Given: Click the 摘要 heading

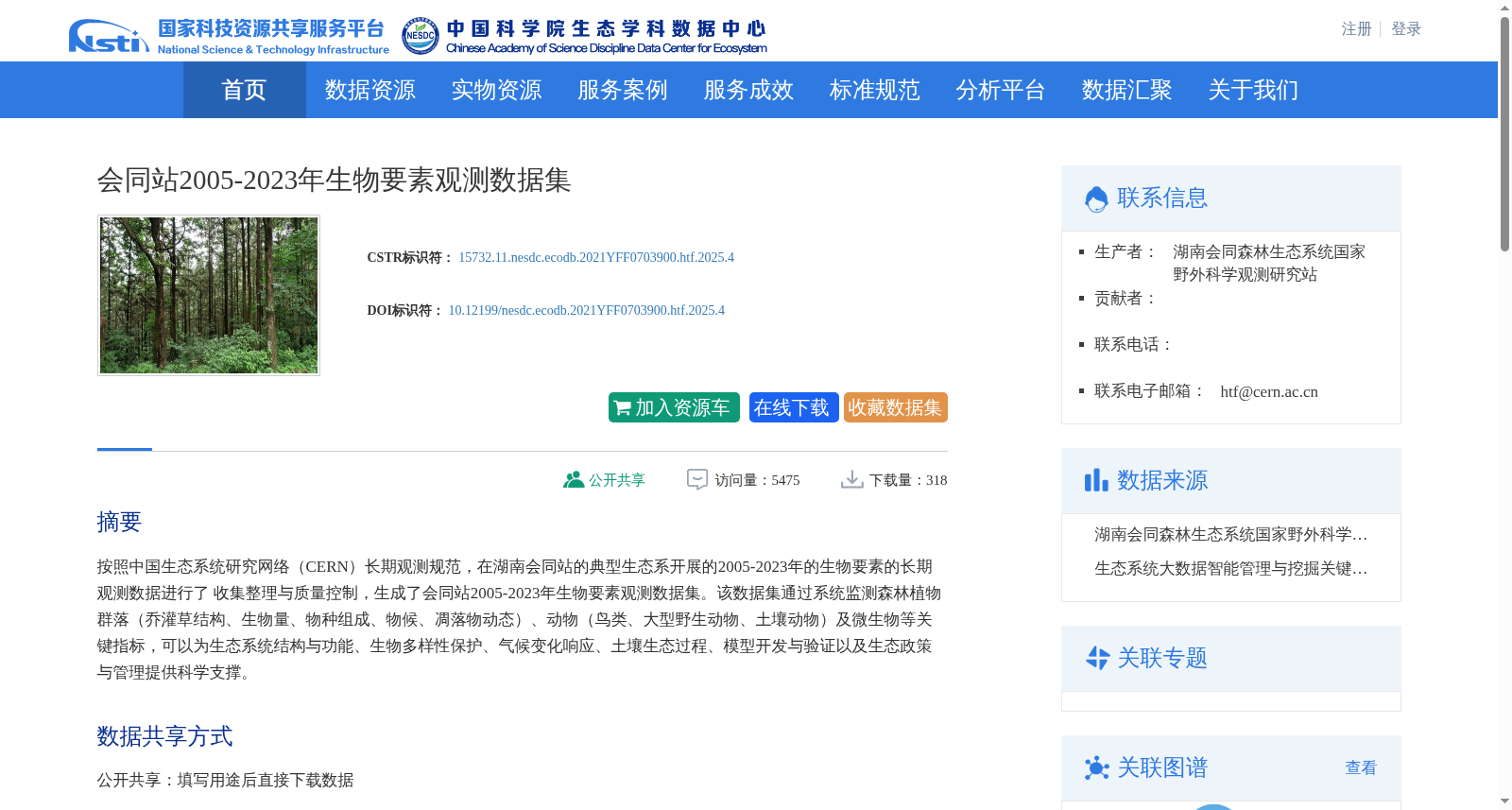Looking at the screenshot, I should 119,522.
